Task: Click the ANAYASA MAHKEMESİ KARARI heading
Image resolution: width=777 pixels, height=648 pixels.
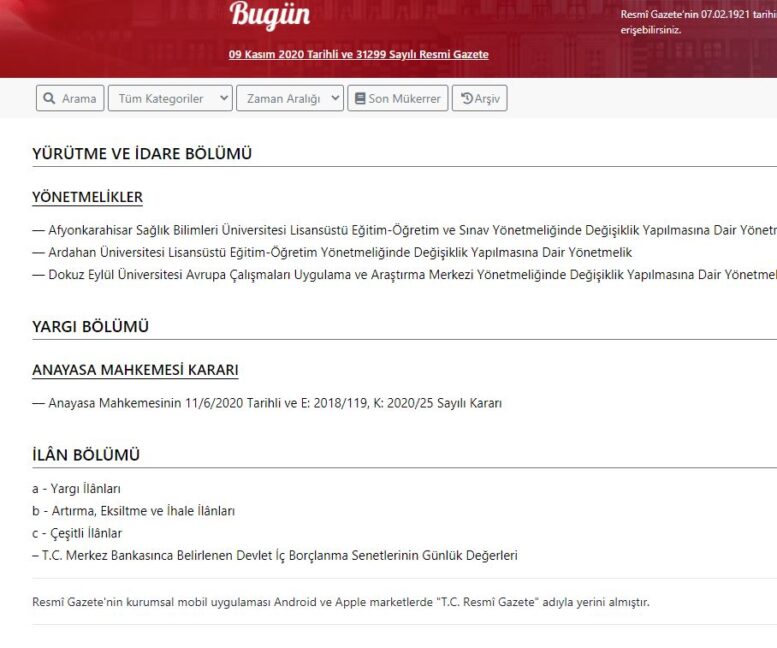Action: click(x=135, y=370)
